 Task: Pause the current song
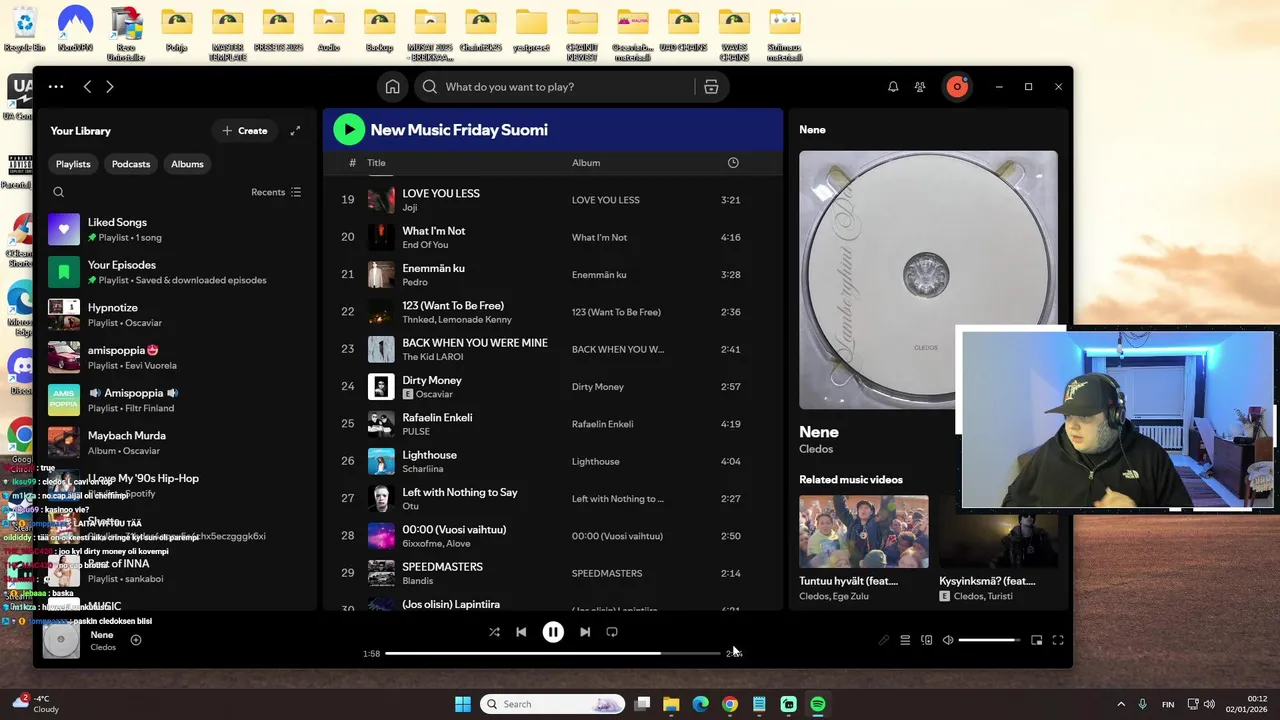tap(553, 632)
